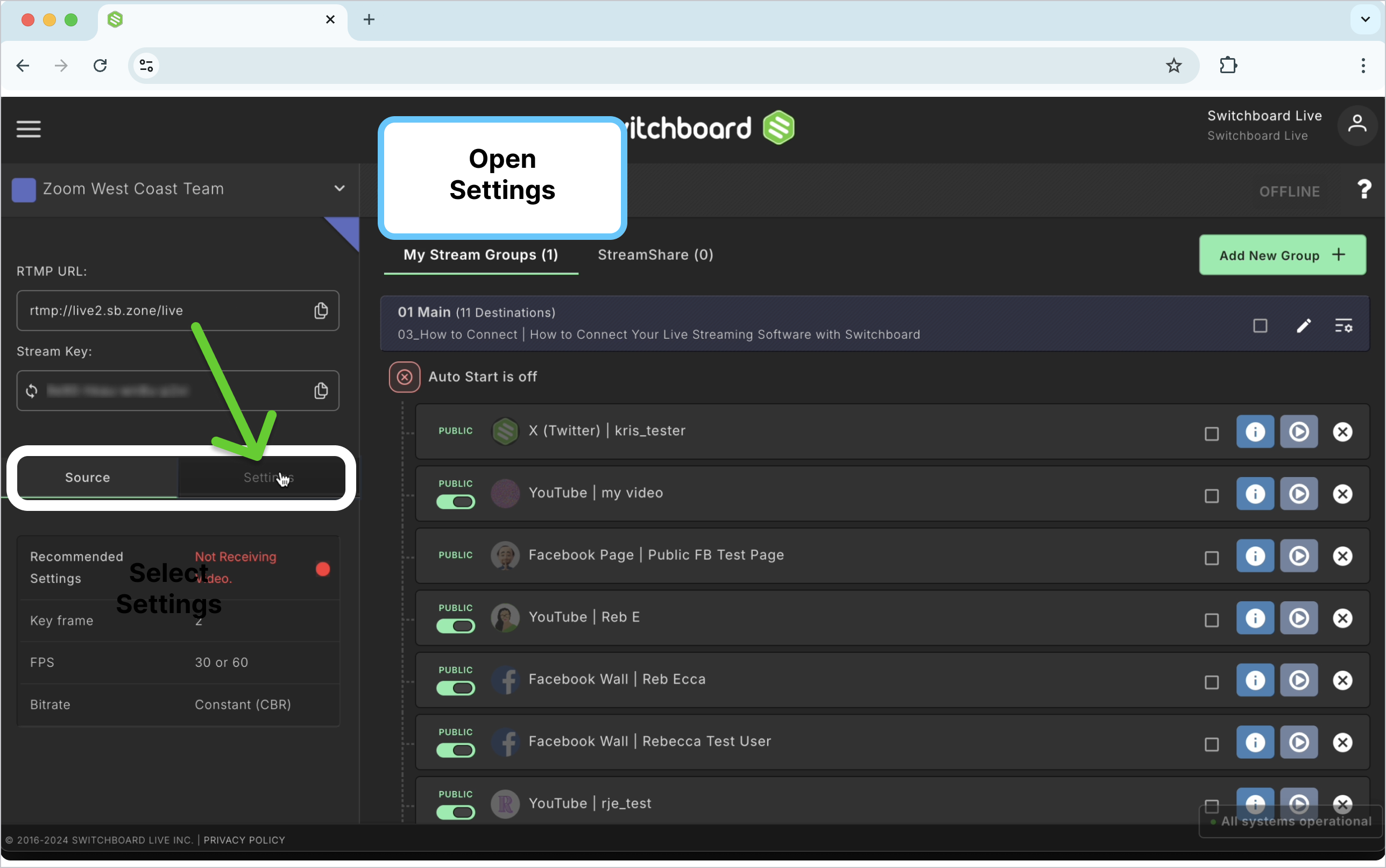Click the help question mark icon

click(1364, 189)
